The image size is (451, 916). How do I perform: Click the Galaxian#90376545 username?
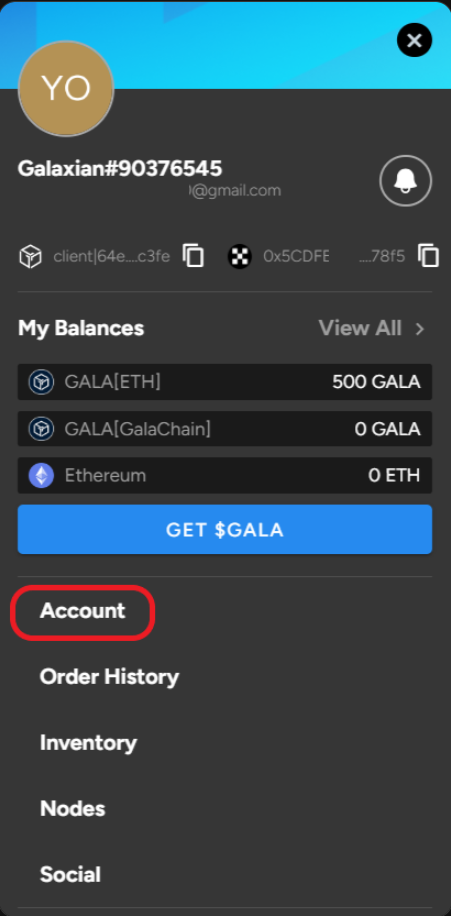[120, 169]
